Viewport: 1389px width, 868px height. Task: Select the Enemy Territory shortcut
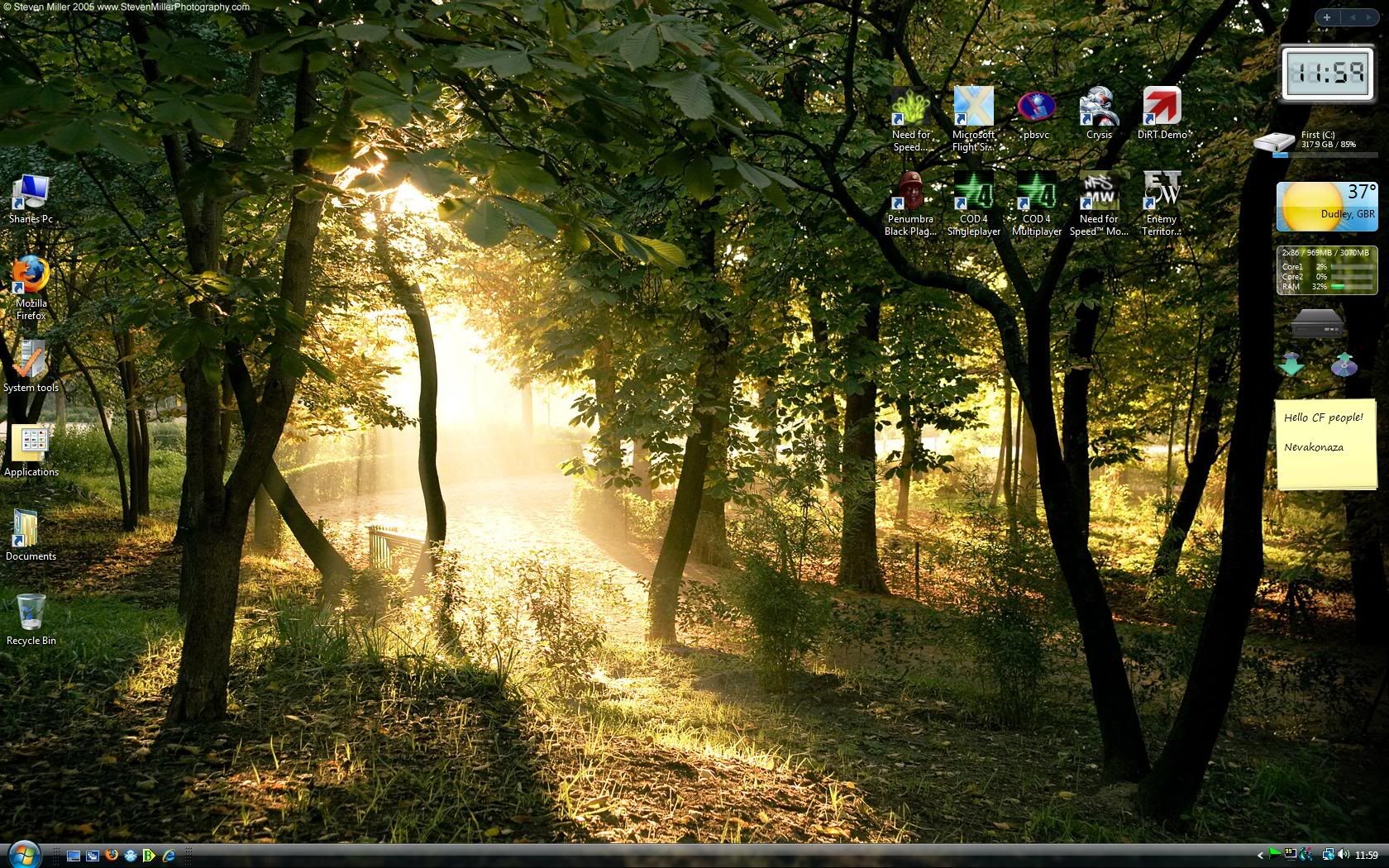tap(1162, 204)
